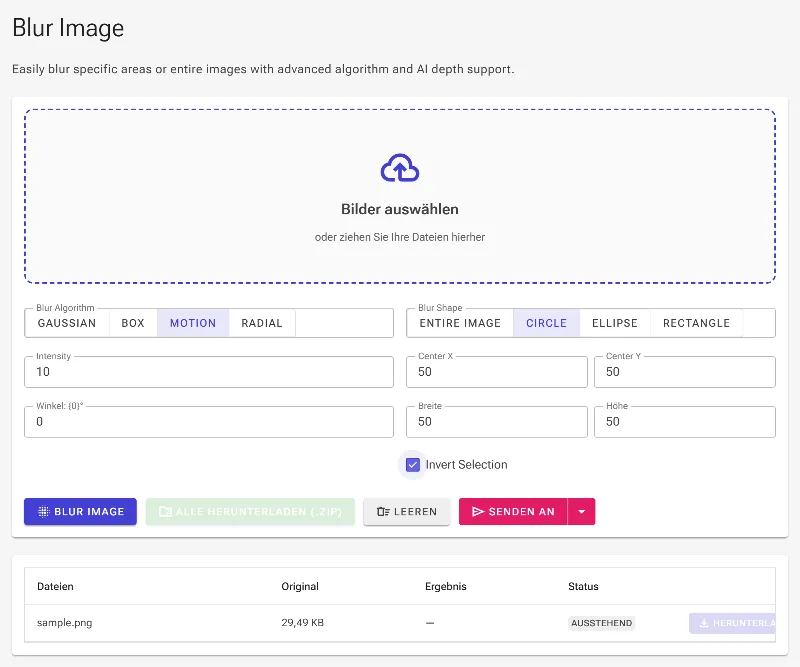Select the sample.png file row name

64,623
